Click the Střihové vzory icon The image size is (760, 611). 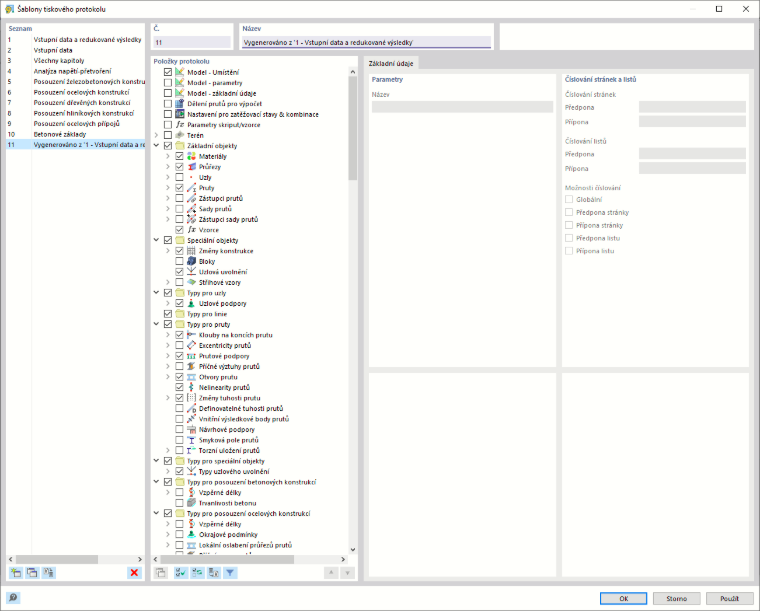click(192, 282)
